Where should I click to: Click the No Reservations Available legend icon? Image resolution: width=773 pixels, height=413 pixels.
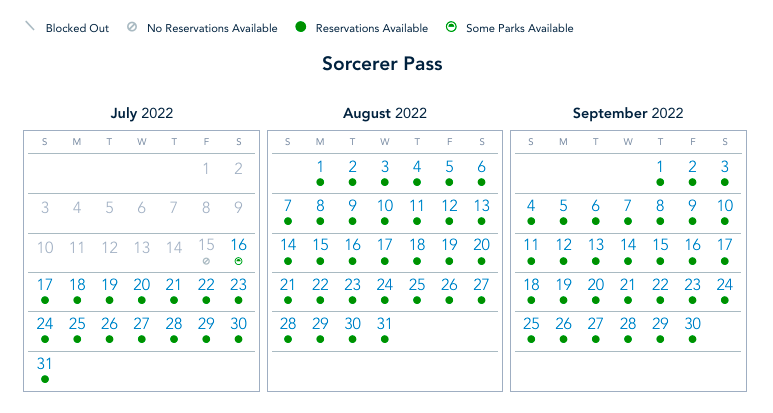tap(132, 28)
